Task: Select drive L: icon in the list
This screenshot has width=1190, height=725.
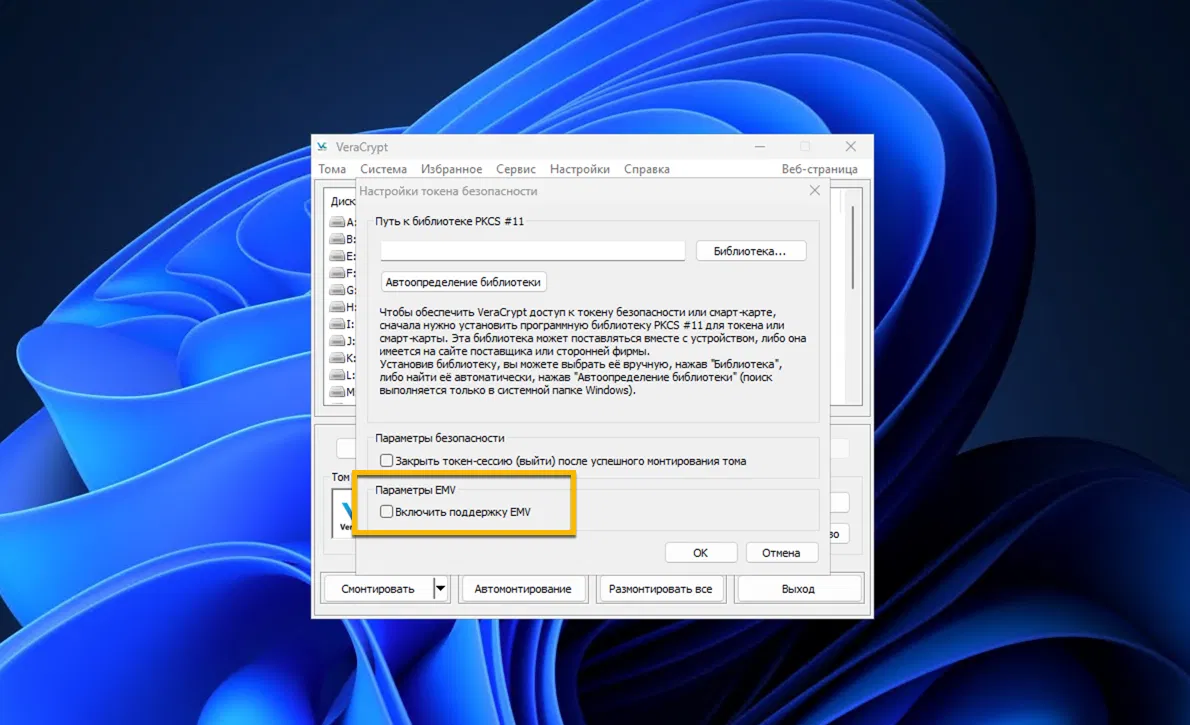Action: [x=337, y=375]
